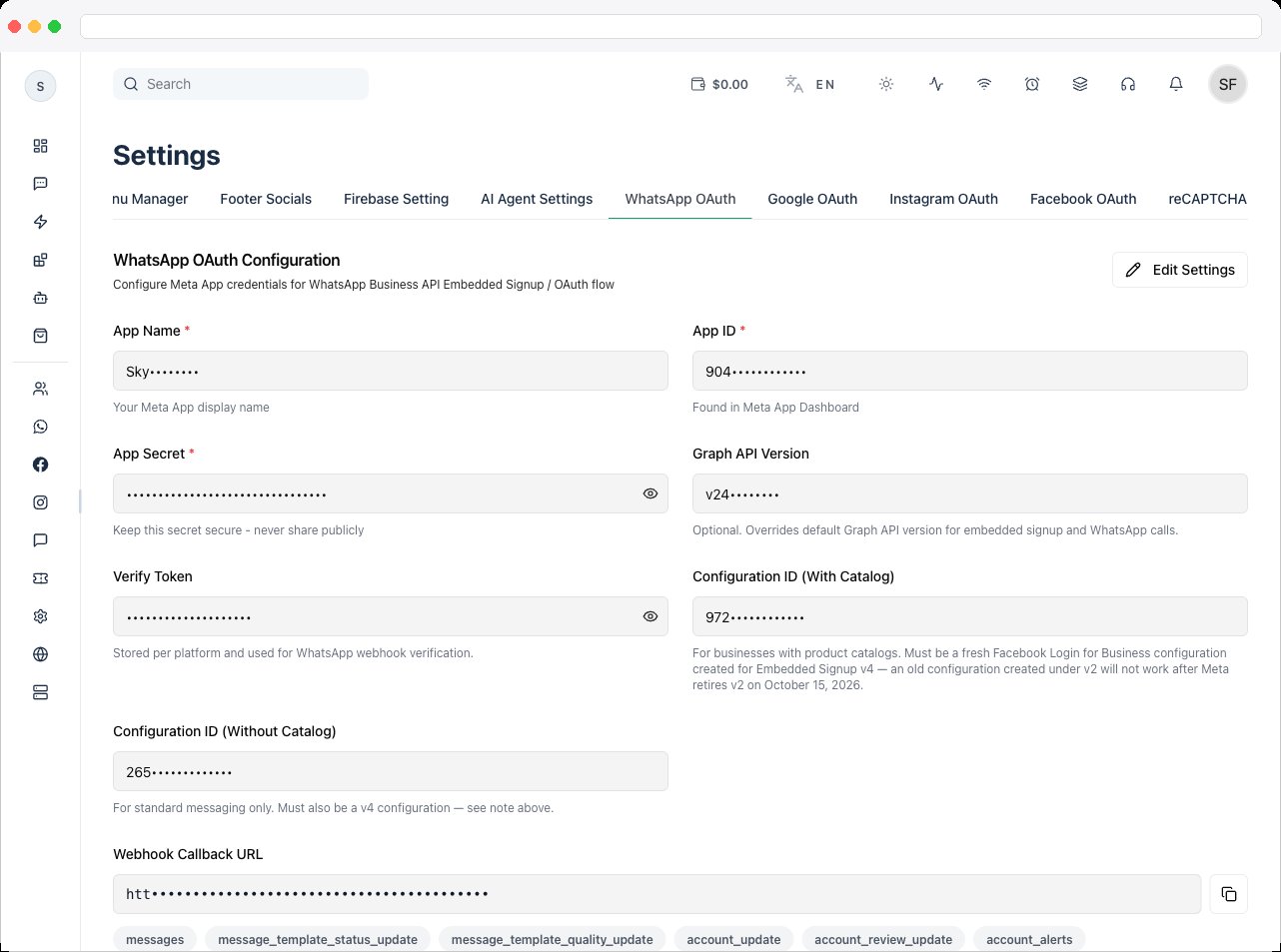Click the Edit Settings button
The height and width of the screenshot is (952, 1281).
(x=1180, y=270)
